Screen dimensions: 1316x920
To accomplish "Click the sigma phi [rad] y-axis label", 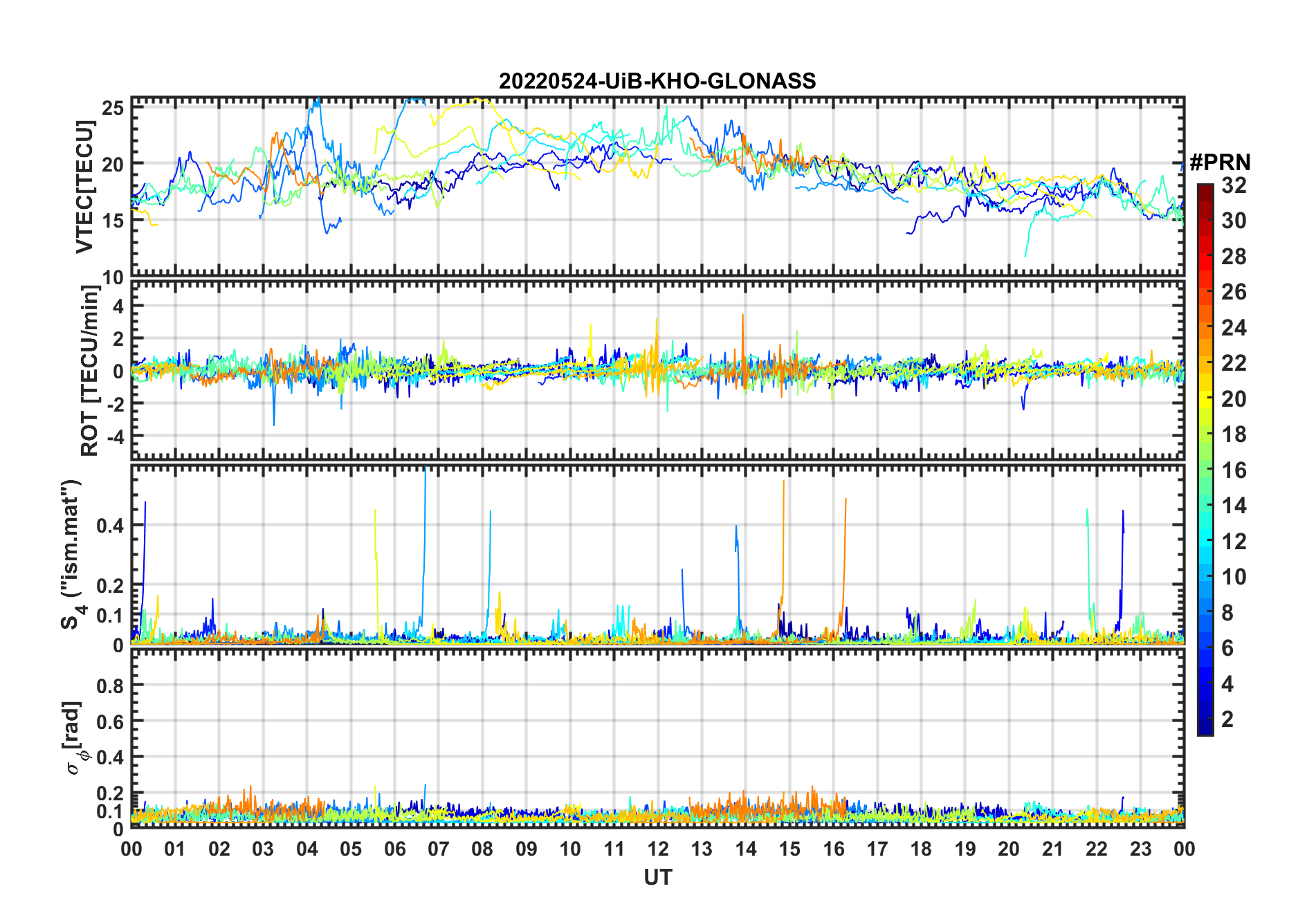I will click(75, 737).
